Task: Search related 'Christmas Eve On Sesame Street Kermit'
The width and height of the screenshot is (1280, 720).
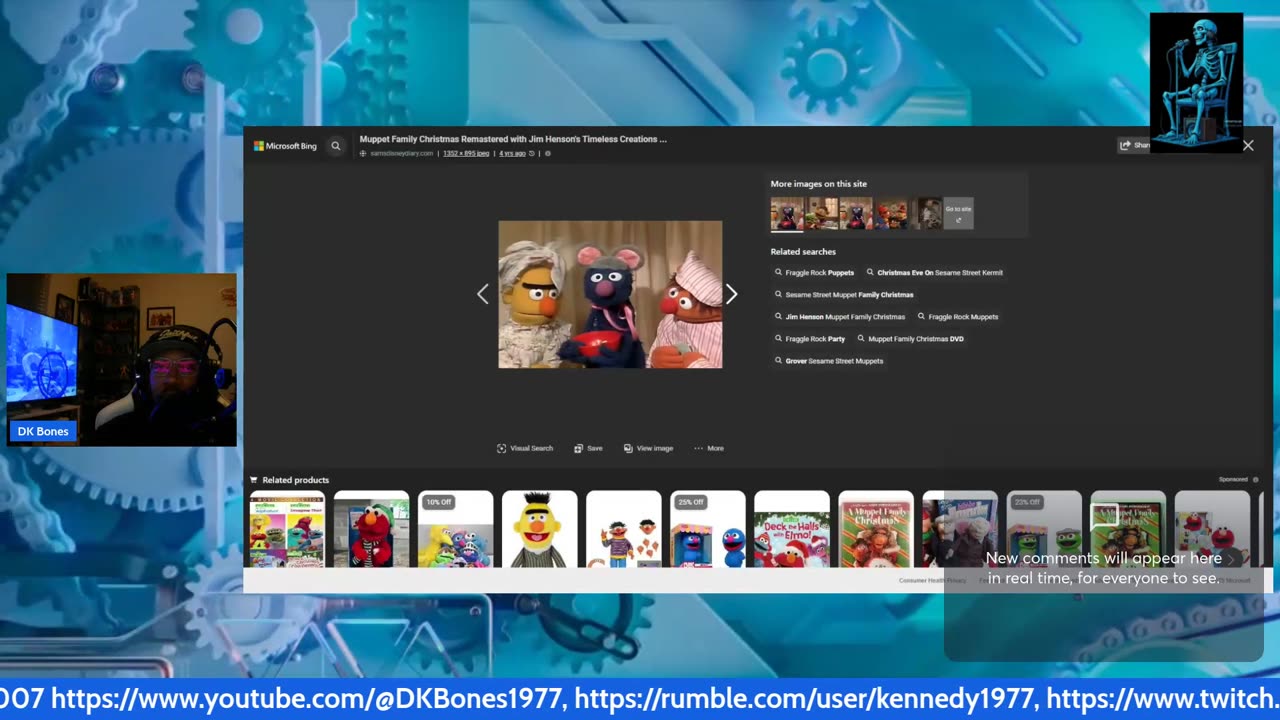Action: pyautogui.click(x=935, y=272)
